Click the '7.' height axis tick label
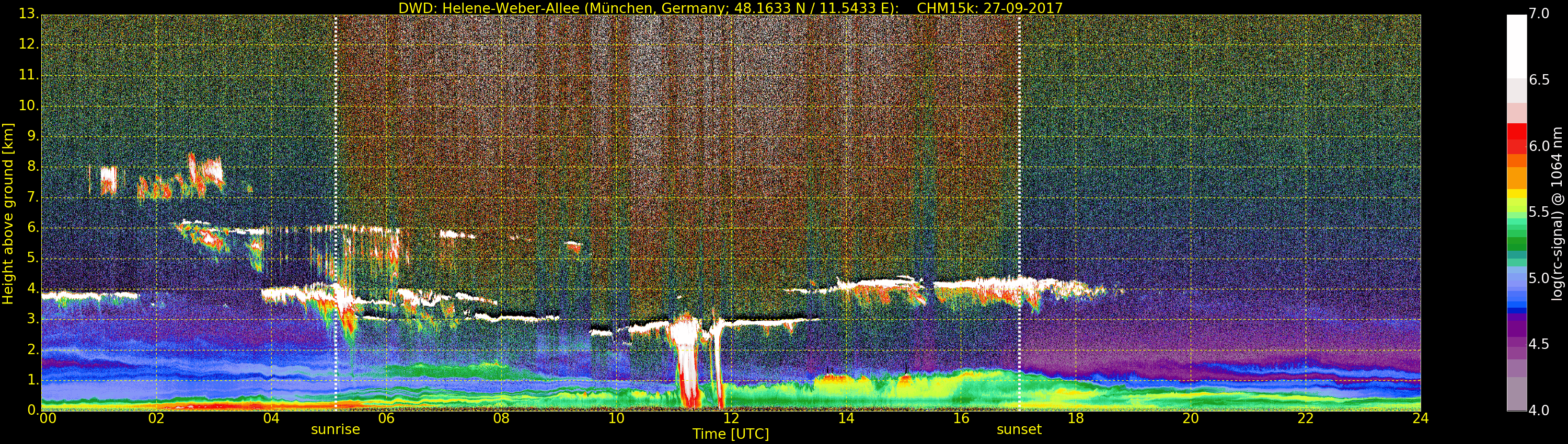Image resolution: width=1568 pixels, height=444 pixels. point(33,197)
